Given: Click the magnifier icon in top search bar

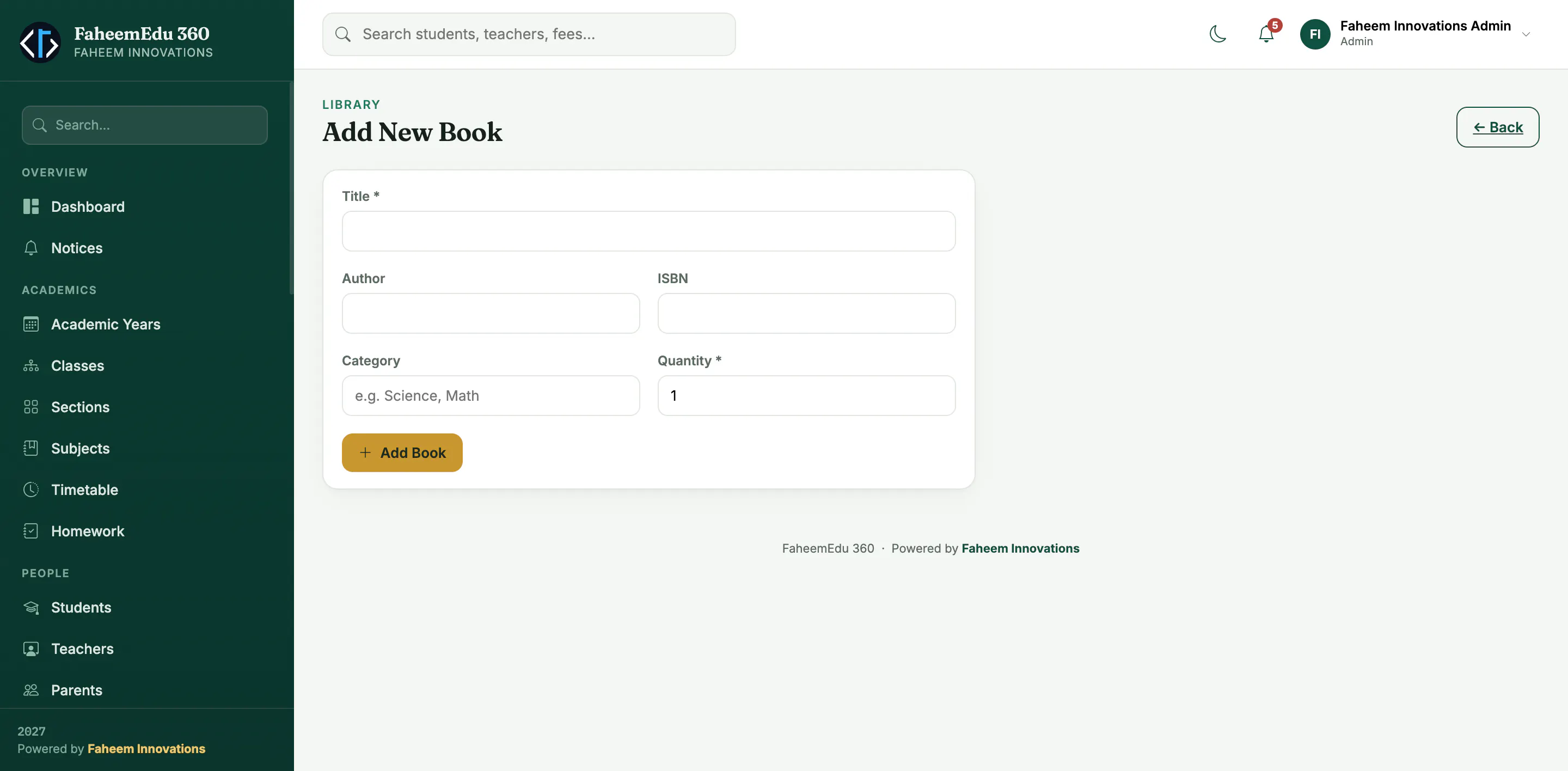Looking at the screenshot, I should pyautogui.click(x=342, y=34).
